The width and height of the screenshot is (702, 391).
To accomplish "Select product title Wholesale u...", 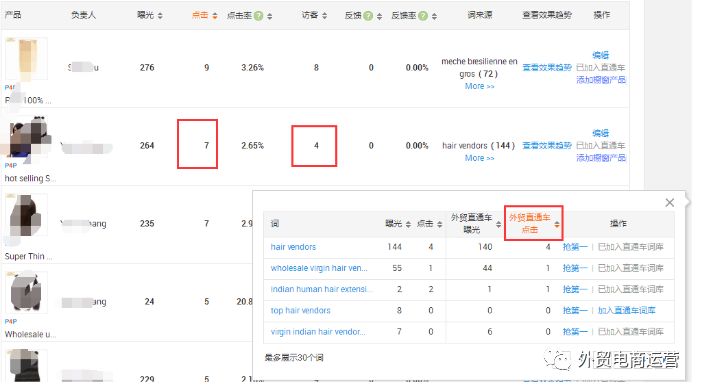I will point(30,334).
